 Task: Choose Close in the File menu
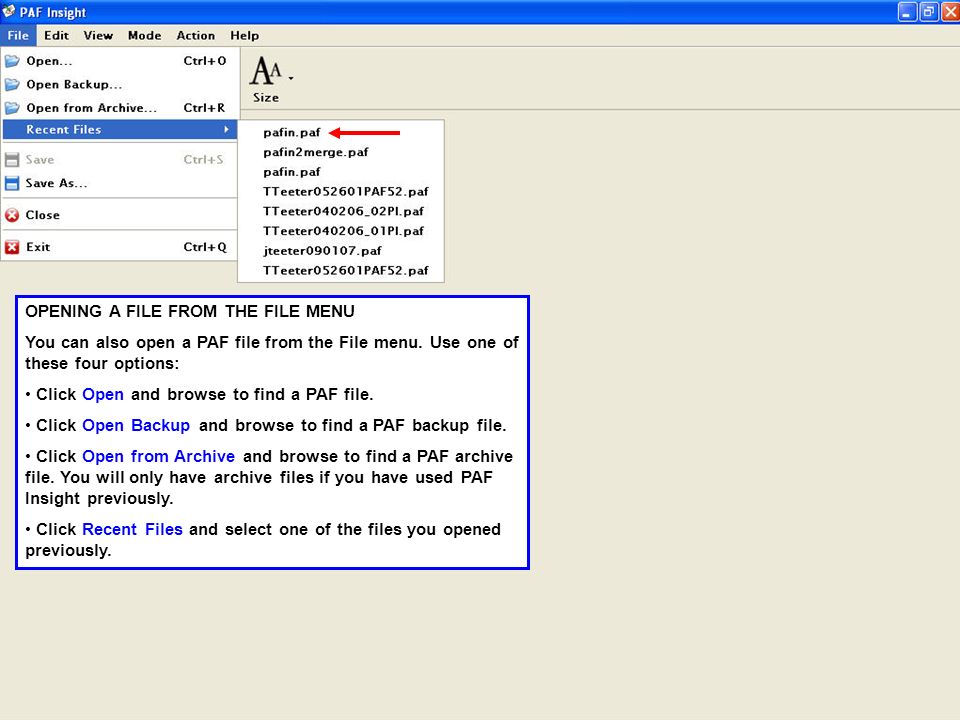click(x=119, y=215)
